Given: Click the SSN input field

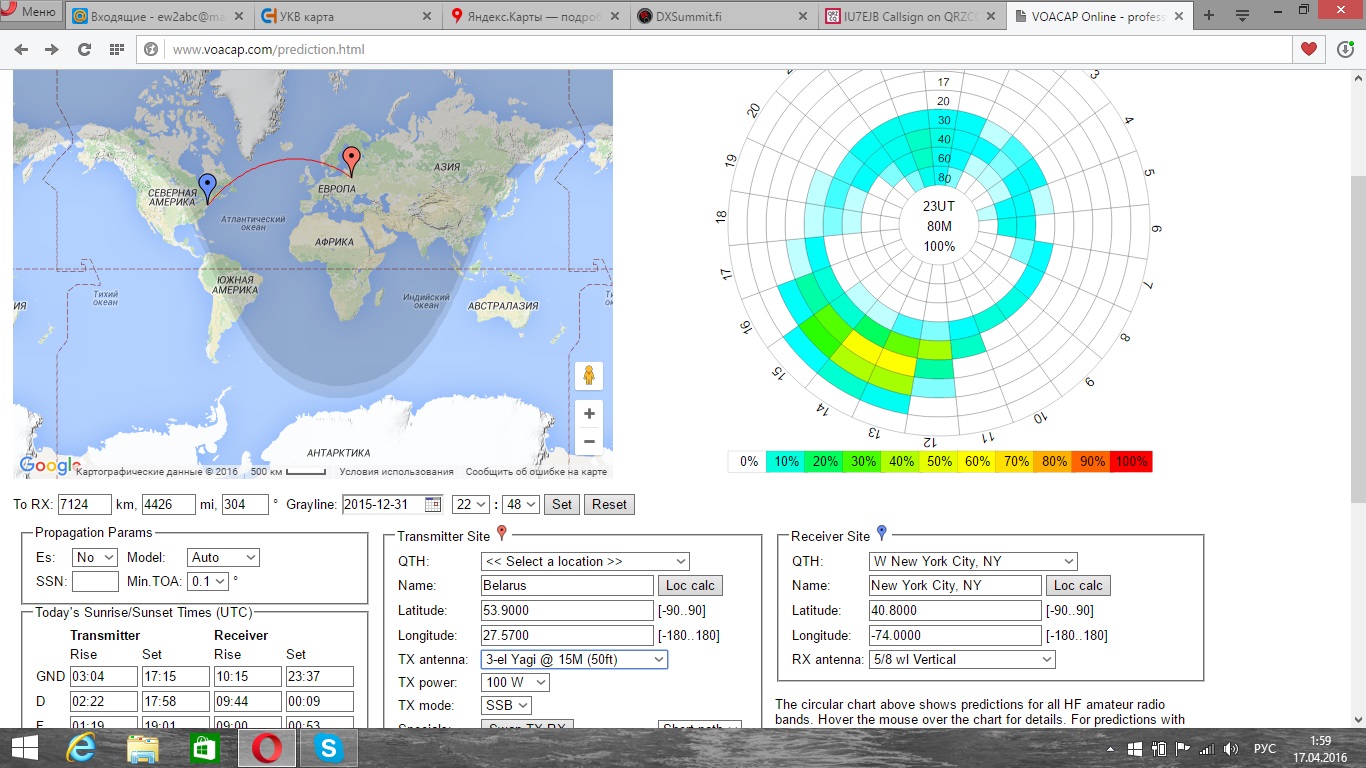Looking at the screenshot, I should pyautogui.click(x=95, y=581).
